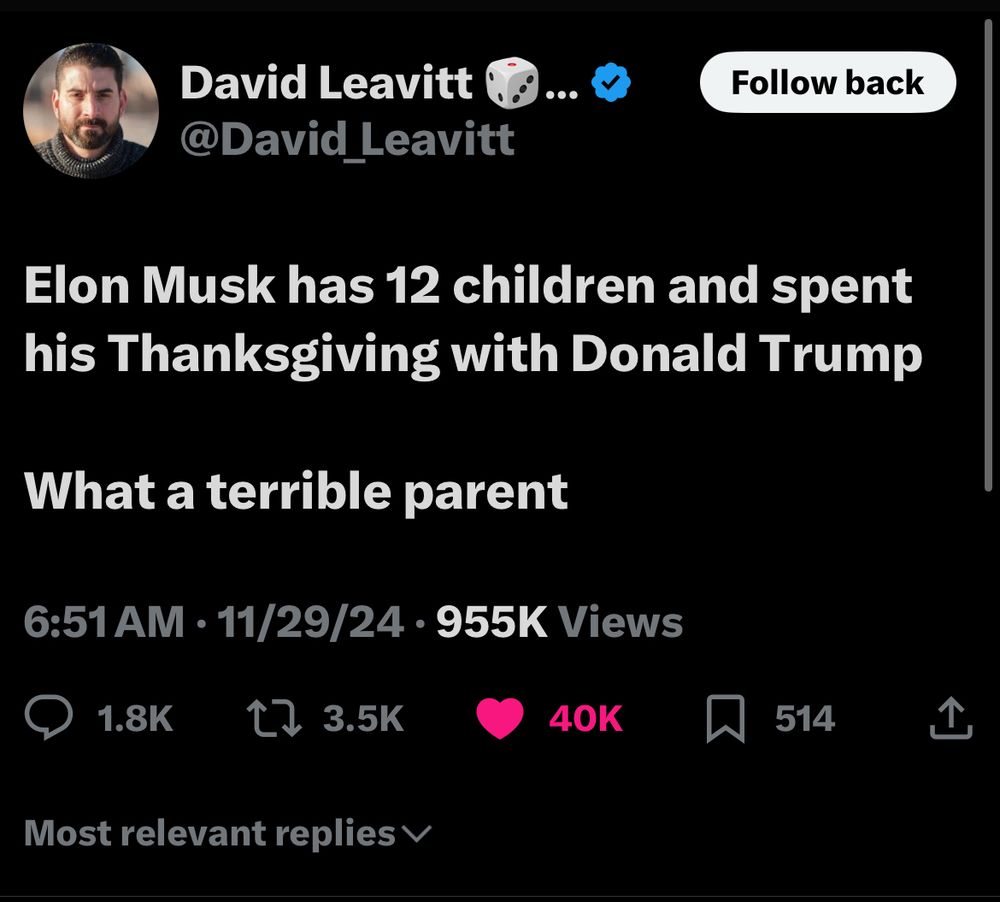Open the @David_Leavitt handle link
This screenshot has height=902, width=1000.
tap(346, 139)
